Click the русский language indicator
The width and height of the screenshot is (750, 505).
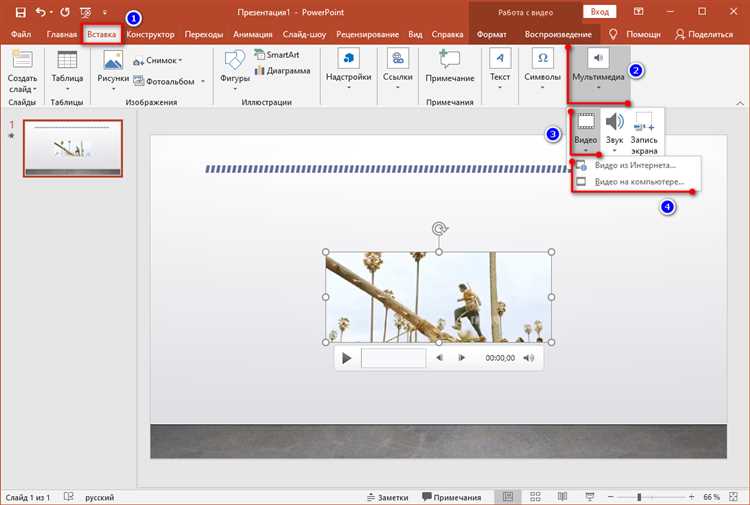pyautogui.click(x=99, y=497)
